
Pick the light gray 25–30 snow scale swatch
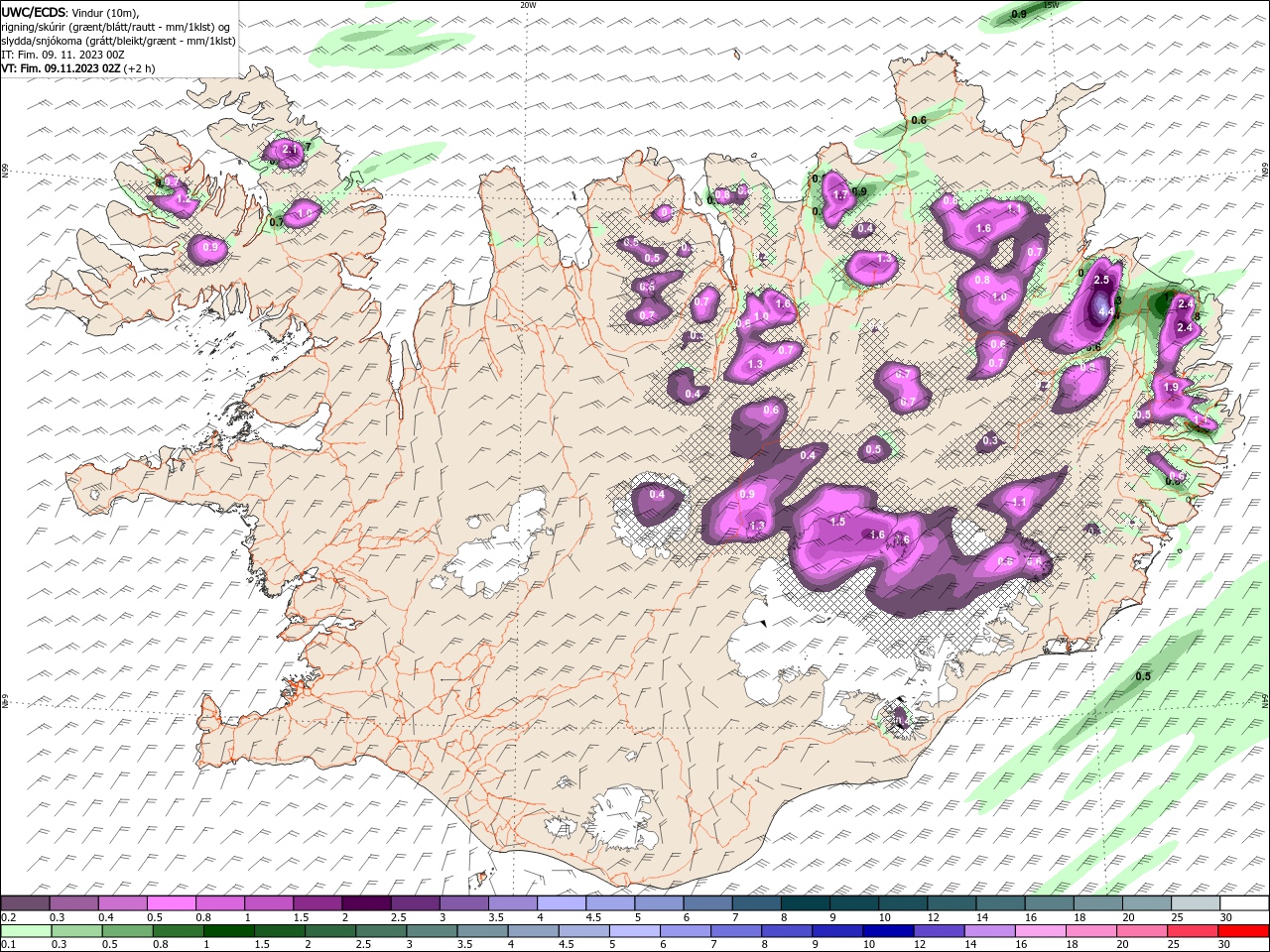pyautogui.click(x=1195, y=903)
